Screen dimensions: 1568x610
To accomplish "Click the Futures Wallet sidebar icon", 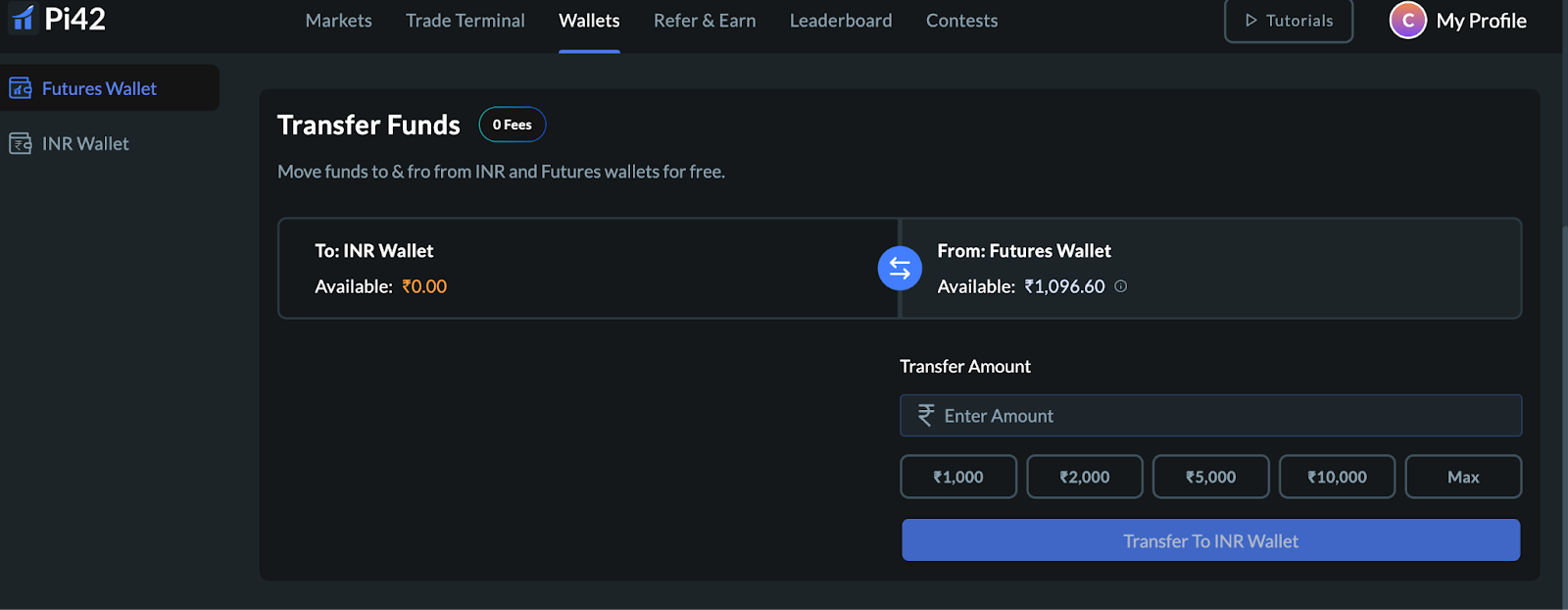I will (21, 88).
